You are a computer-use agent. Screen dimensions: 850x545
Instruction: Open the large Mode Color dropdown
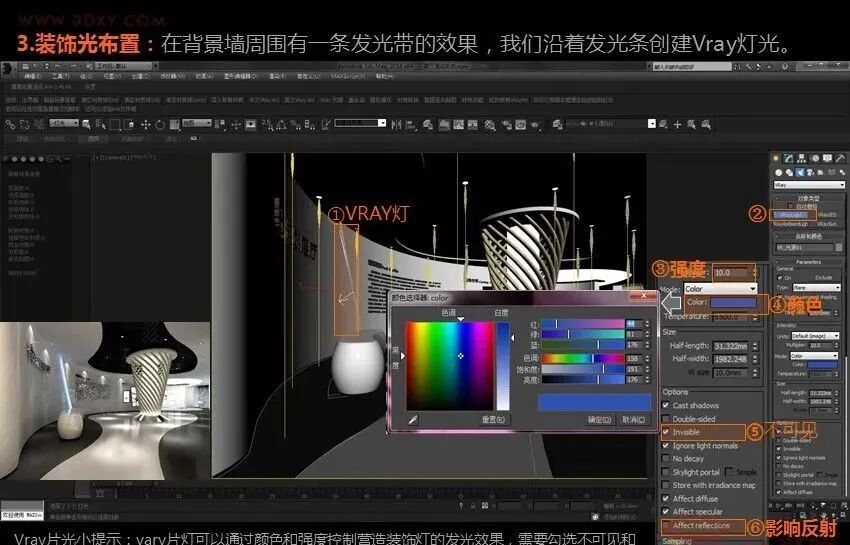[x=720, y=288]
